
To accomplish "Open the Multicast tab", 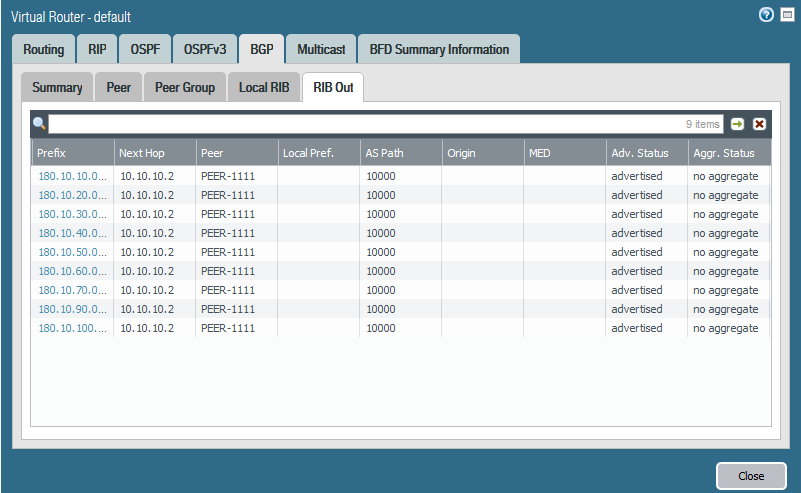I will (x=320, y=49).
